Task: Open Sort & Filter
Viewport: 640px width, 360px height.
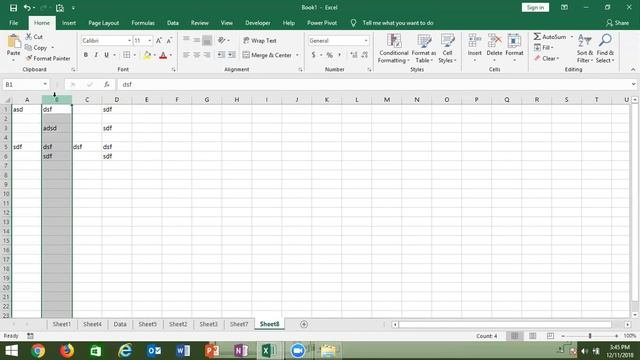Action: pos(585,49)
